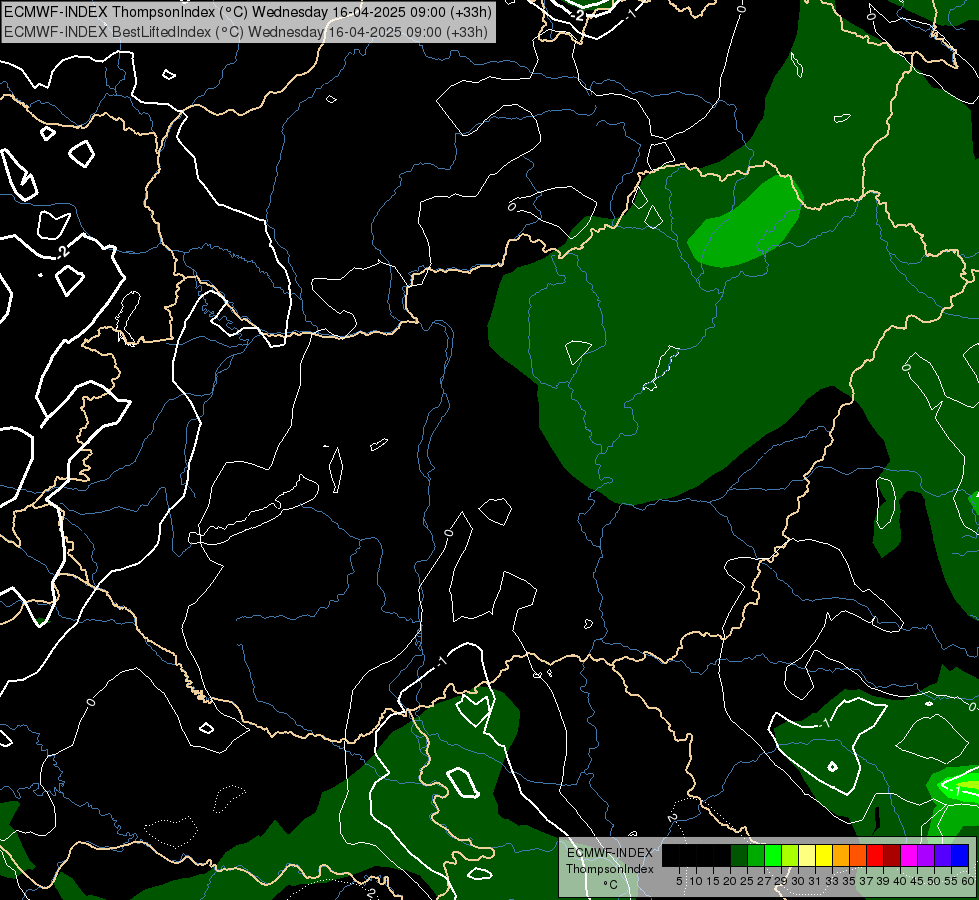Click the legend tick label 25
This screenshot has height=900, width=979.
pyautogui.click(x=747, y=881)
